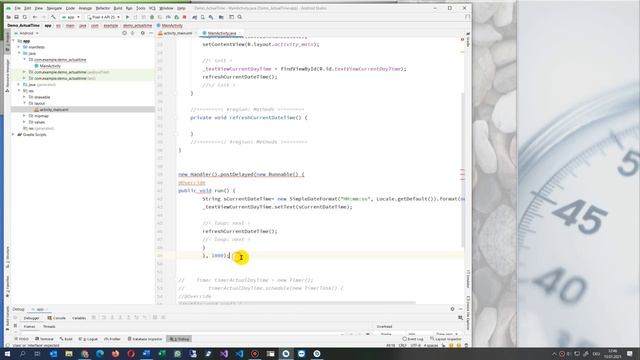Click the editor vertical scrollbar

pos(462,169)
